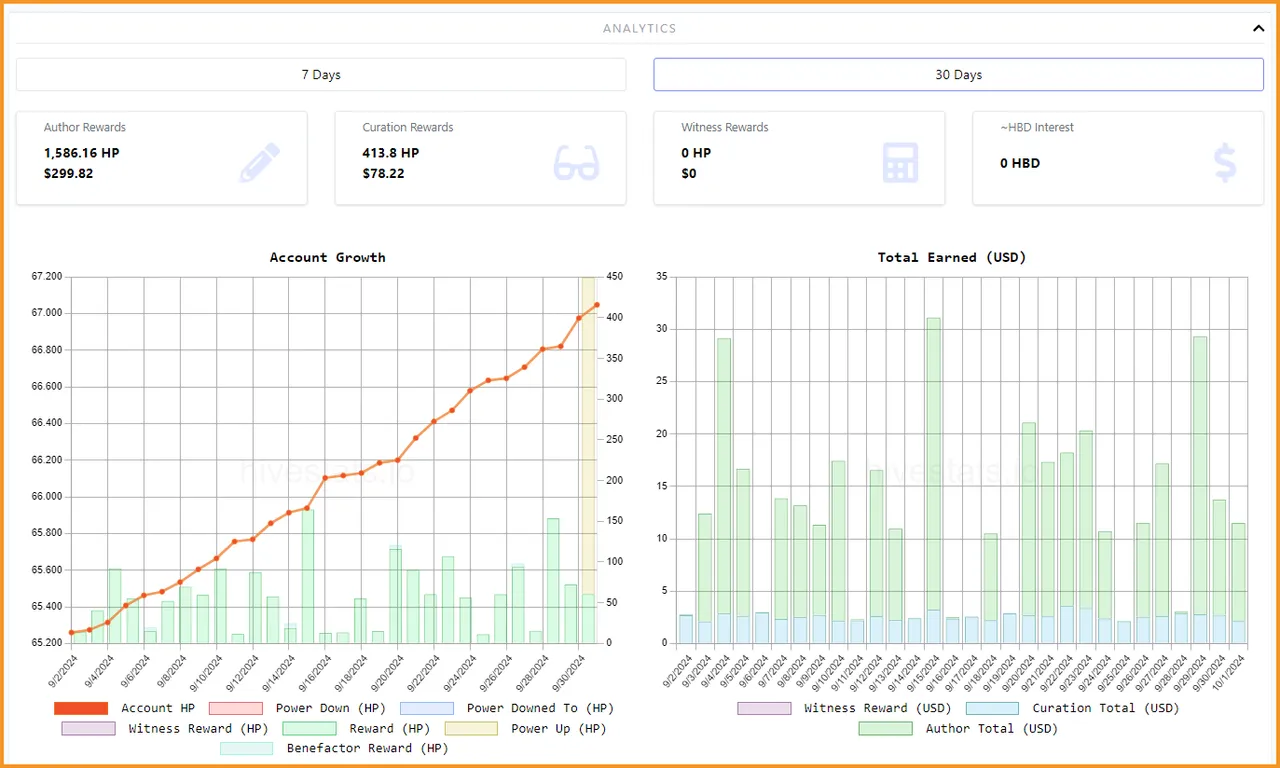Toggle the Reward (HP) legend swatch
This screenshot has height=768, width=1280.
tap(309, 729)
